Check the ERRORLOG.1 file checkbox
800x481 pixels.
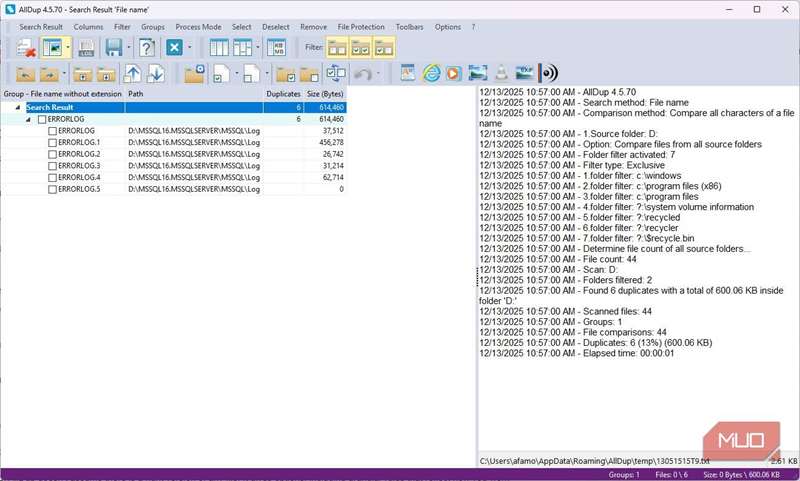point(52,143)
